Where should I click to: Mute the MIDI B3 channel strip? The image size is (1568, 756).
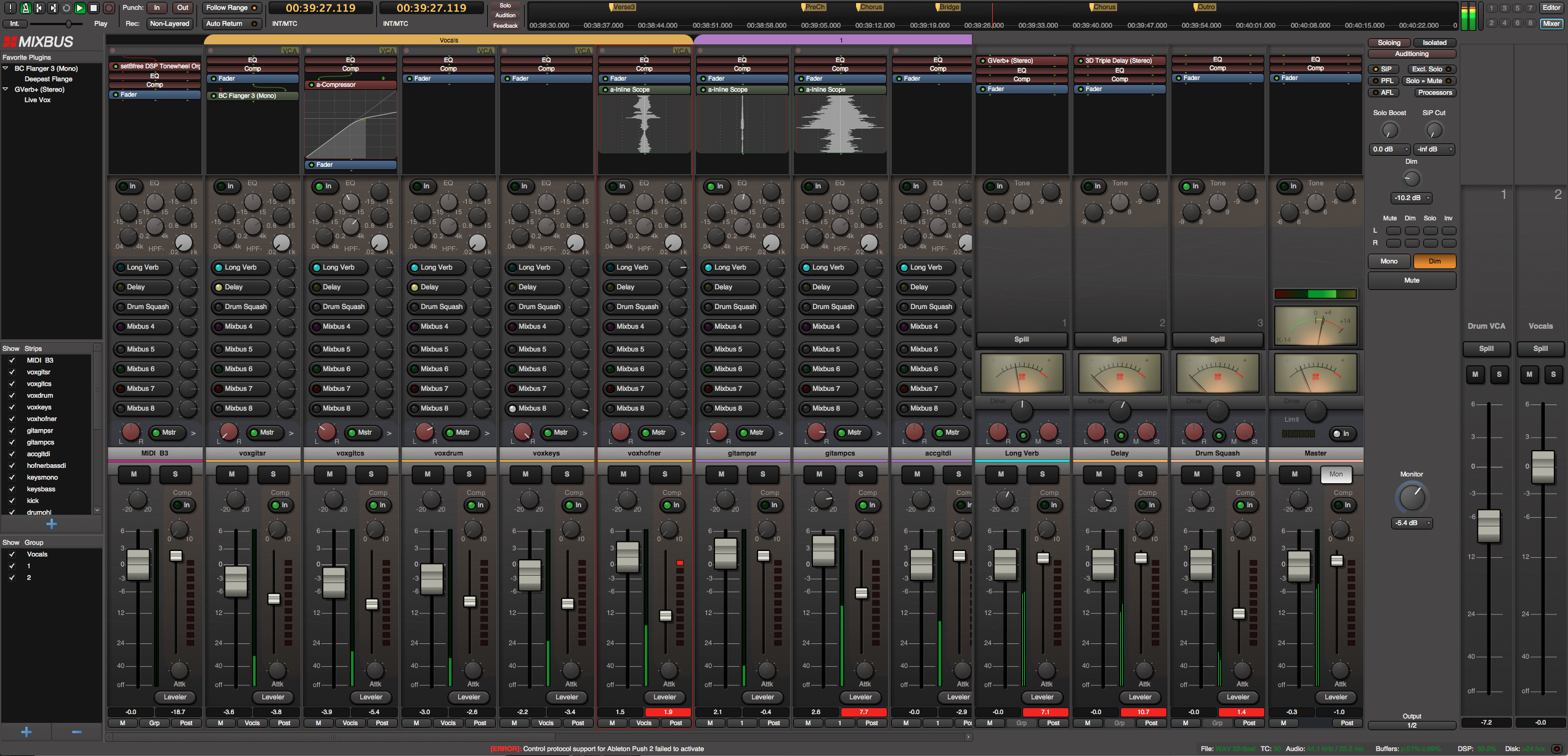(x=134, y=474)
